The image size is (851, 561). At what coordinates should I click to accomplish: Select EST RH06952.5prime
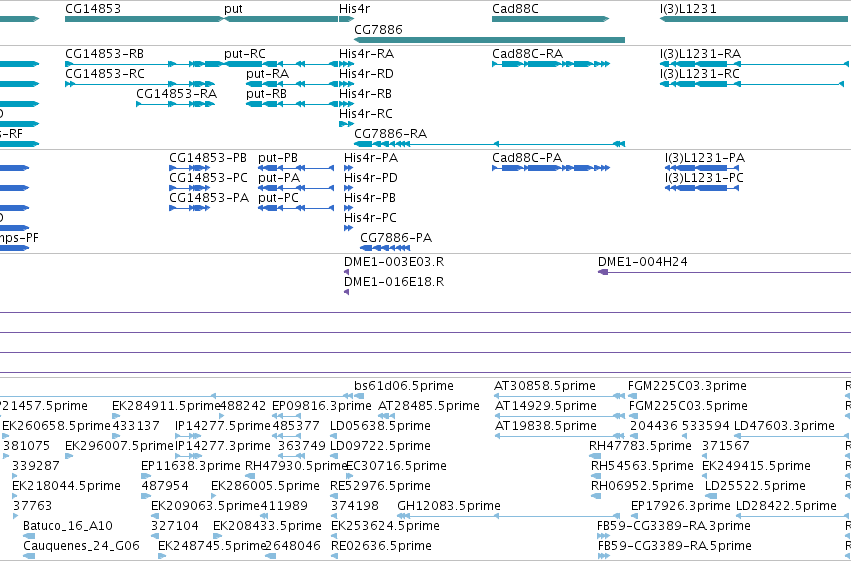tap(643, 486)
